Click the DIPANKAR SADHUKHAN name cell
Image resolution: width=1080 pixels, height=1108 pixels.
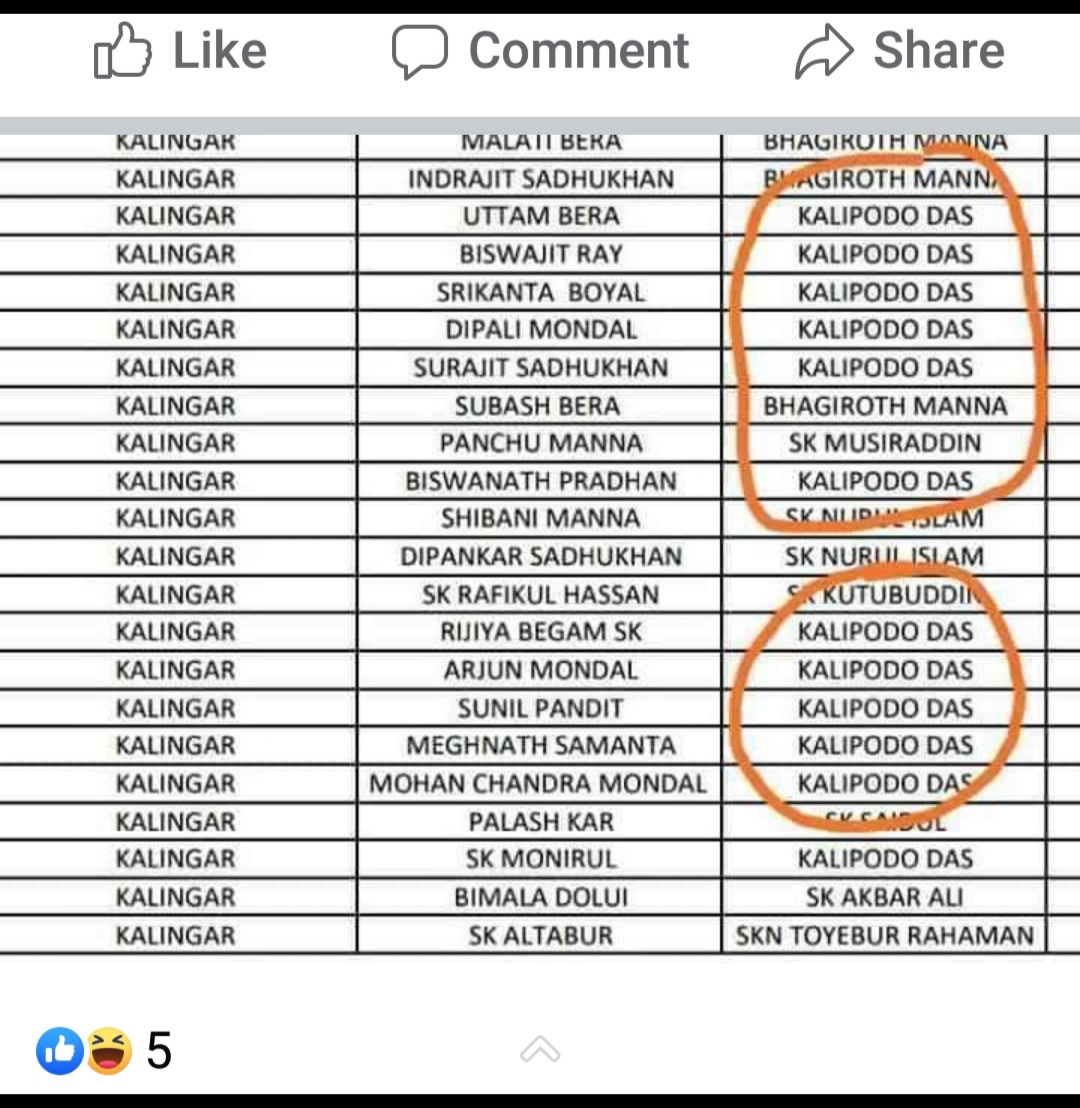click(x=541, y=556)
